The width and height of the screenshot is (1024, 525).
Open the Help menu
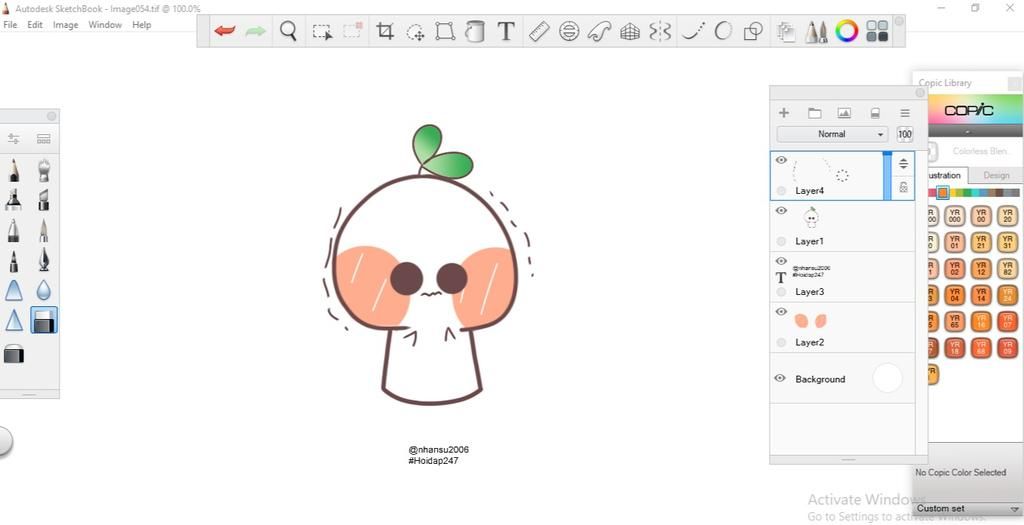pyautogui.click(x=142, y=25)
